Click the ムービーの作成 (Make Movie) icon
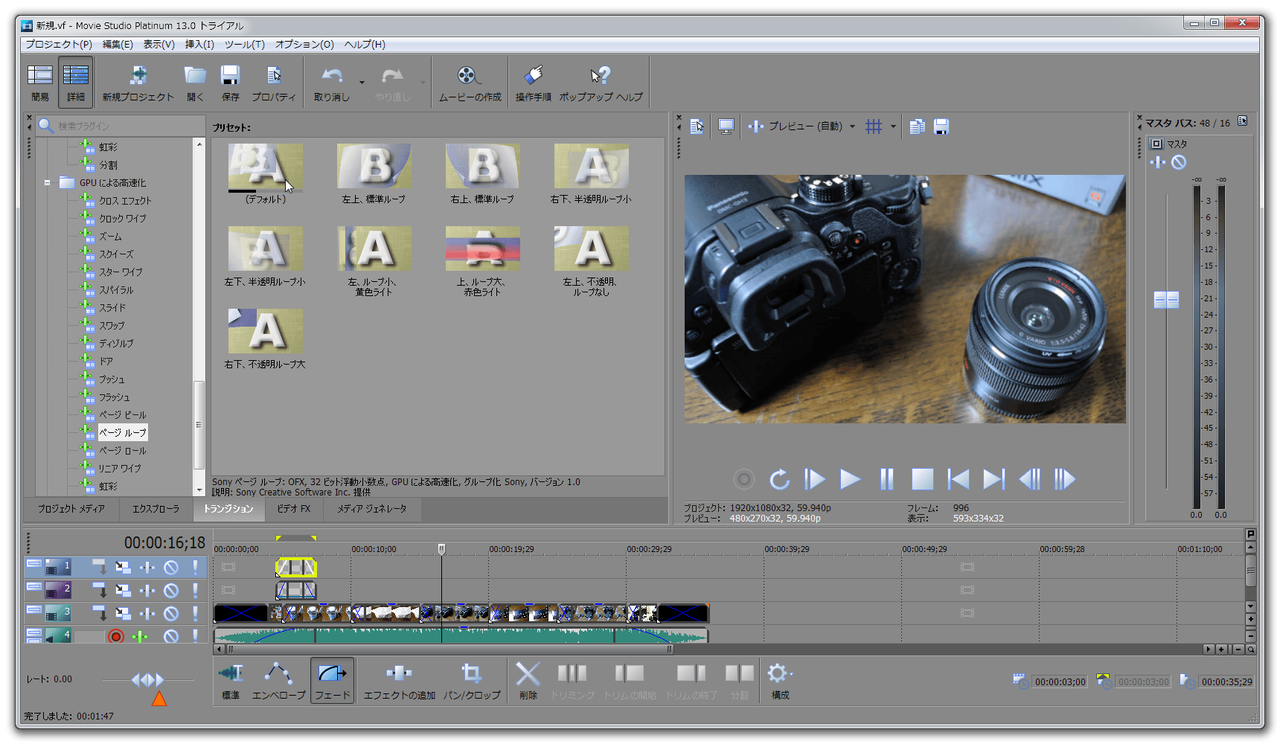 pos(469,81)
